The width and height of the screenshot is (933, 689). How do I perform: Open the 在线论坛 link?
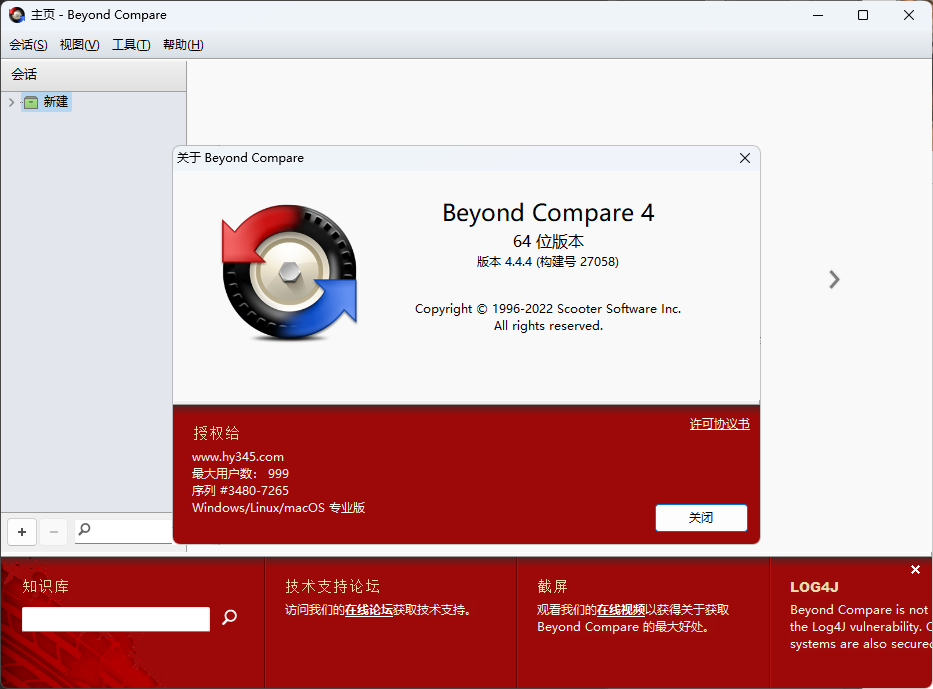[368, 609]
